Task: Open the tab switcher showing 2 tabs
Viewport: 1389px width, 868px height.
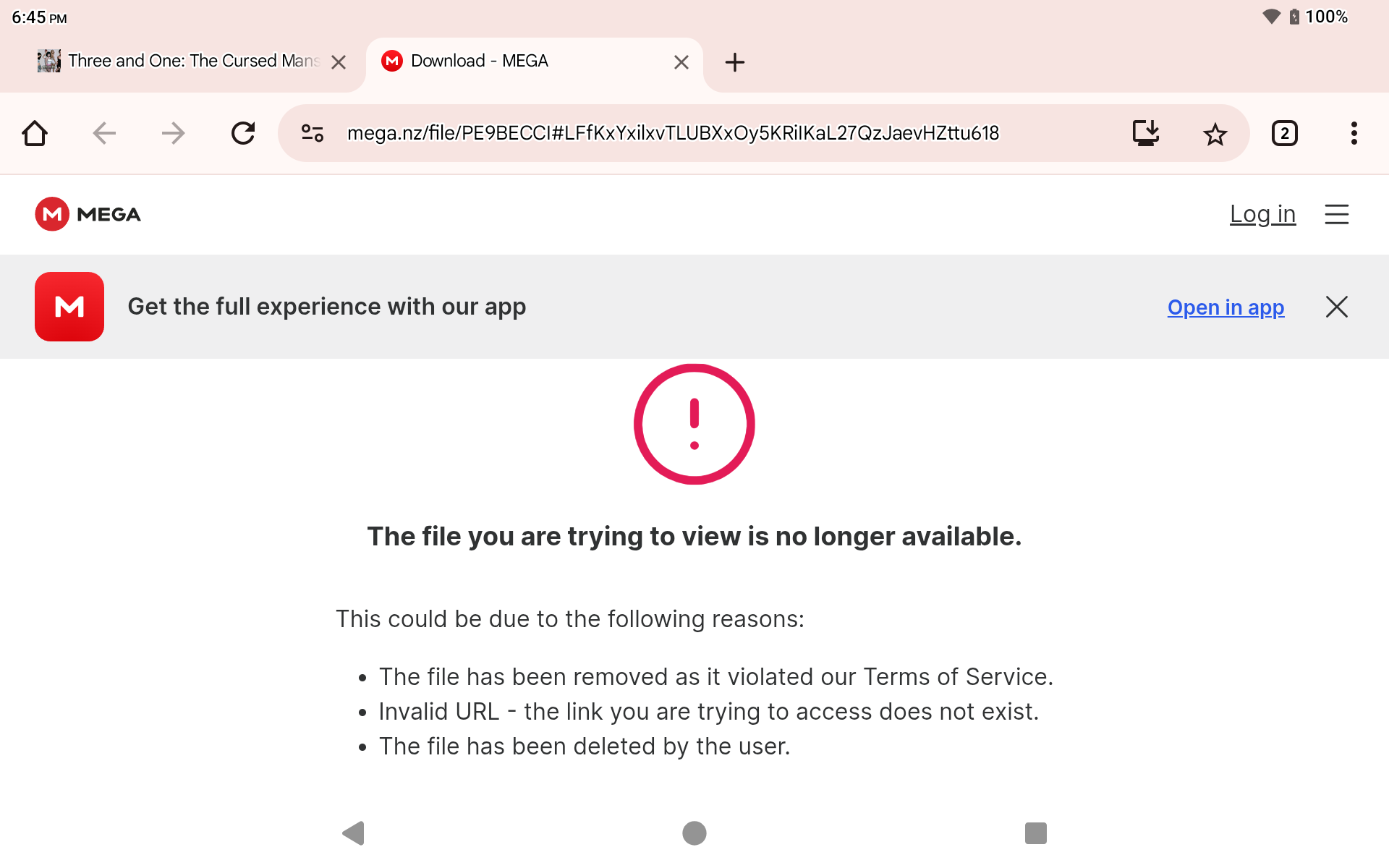Action: (x=1284, y=134)
